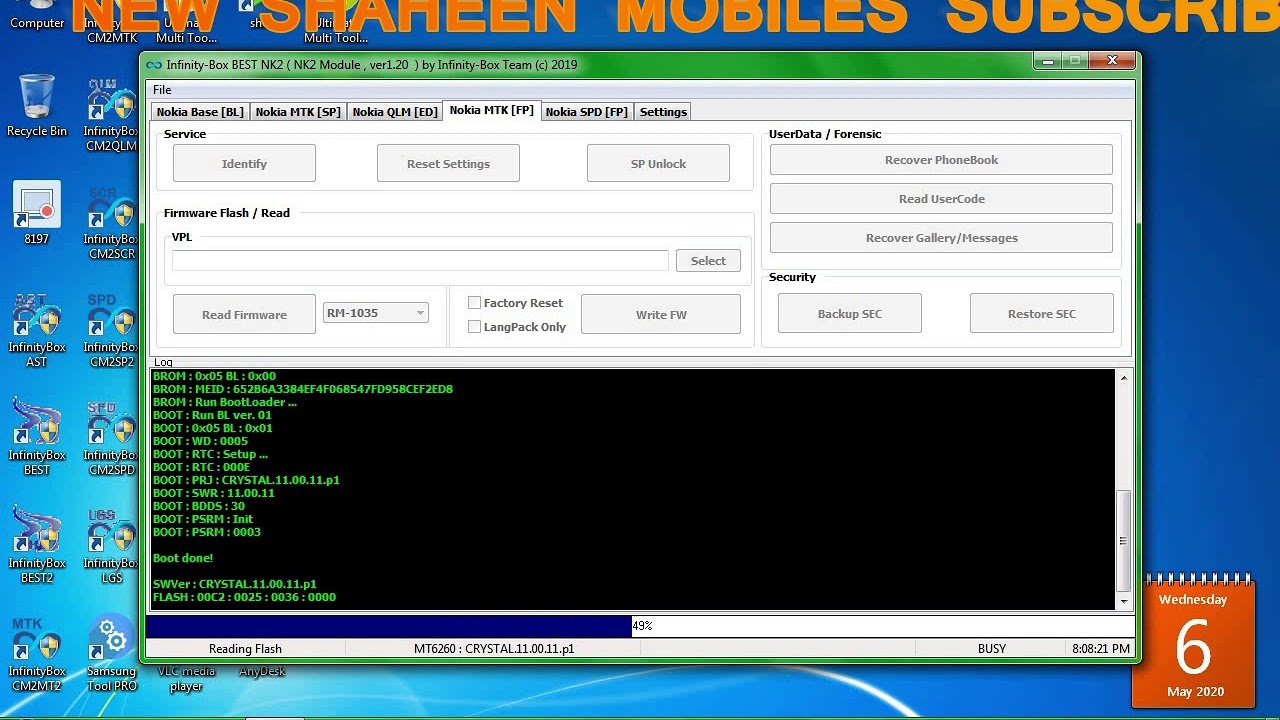Click the Write FW button
The image size is (1280, 720).
[661, 315]
